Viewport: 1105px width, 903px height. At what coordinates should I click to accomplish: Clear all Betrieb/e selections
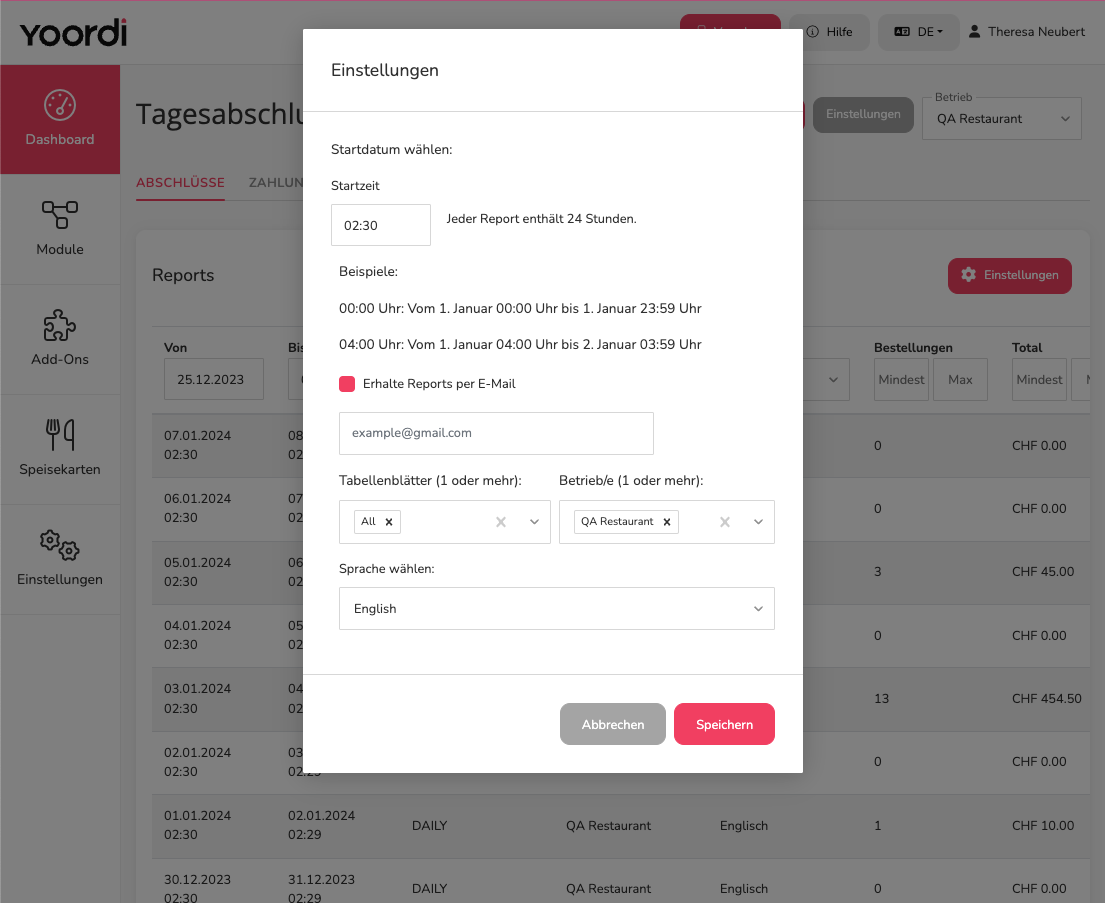(724, 522)
